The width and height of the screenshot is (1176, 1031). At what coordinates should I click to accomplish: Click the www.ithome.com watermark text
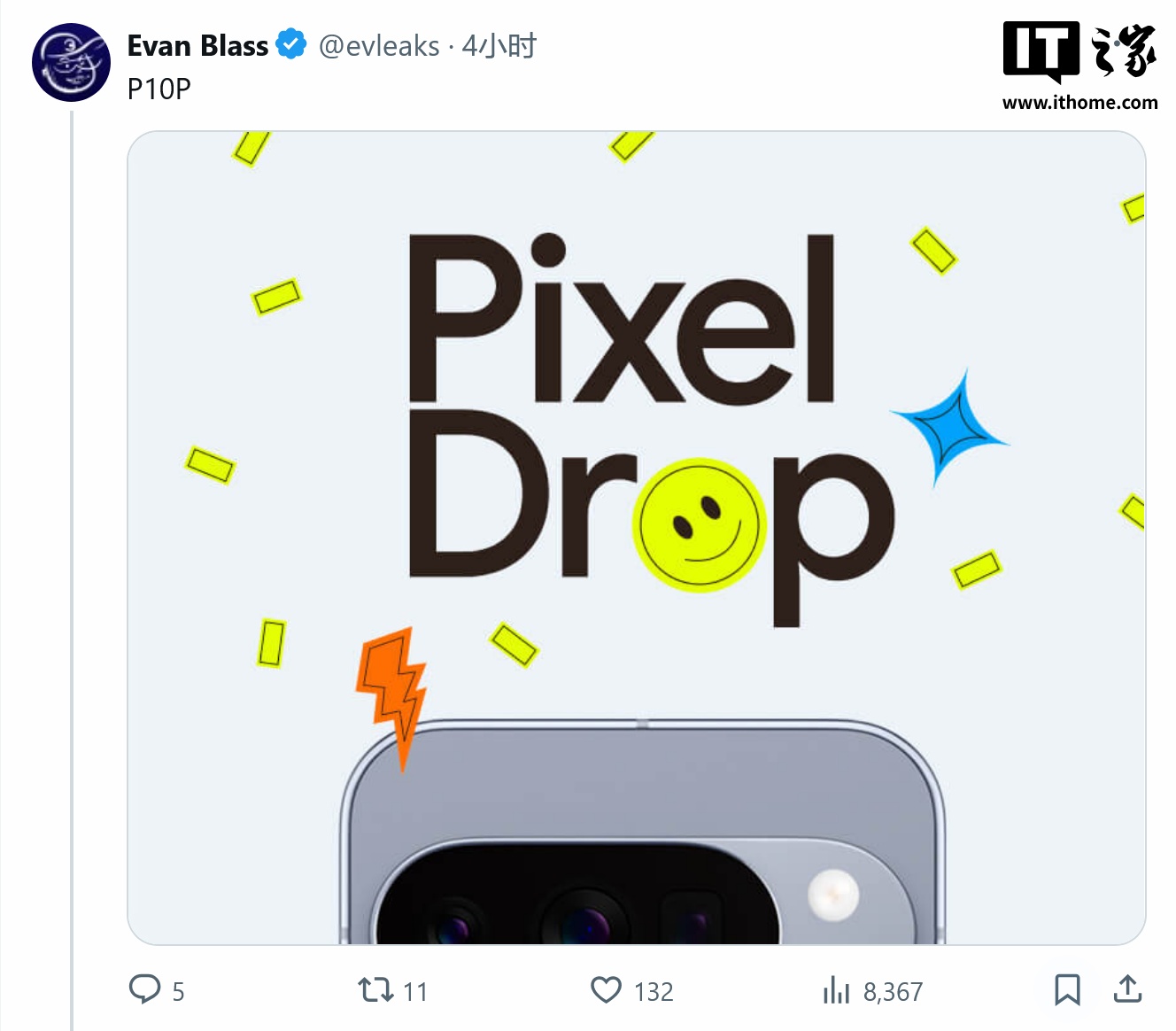[x=1079, y=103]
